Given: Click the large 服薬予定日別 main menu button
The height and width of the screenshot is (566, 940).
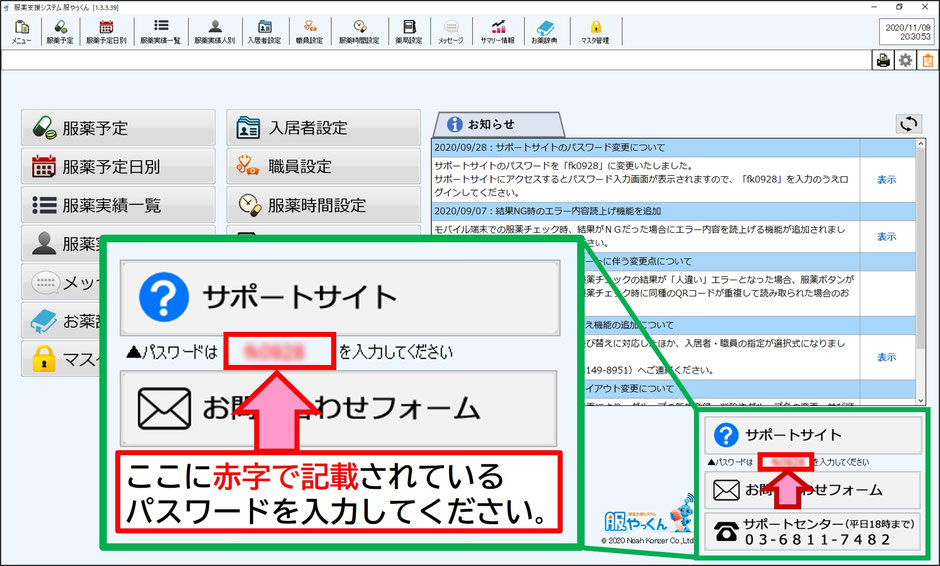Looking at the screenshot, I should 118,166.
